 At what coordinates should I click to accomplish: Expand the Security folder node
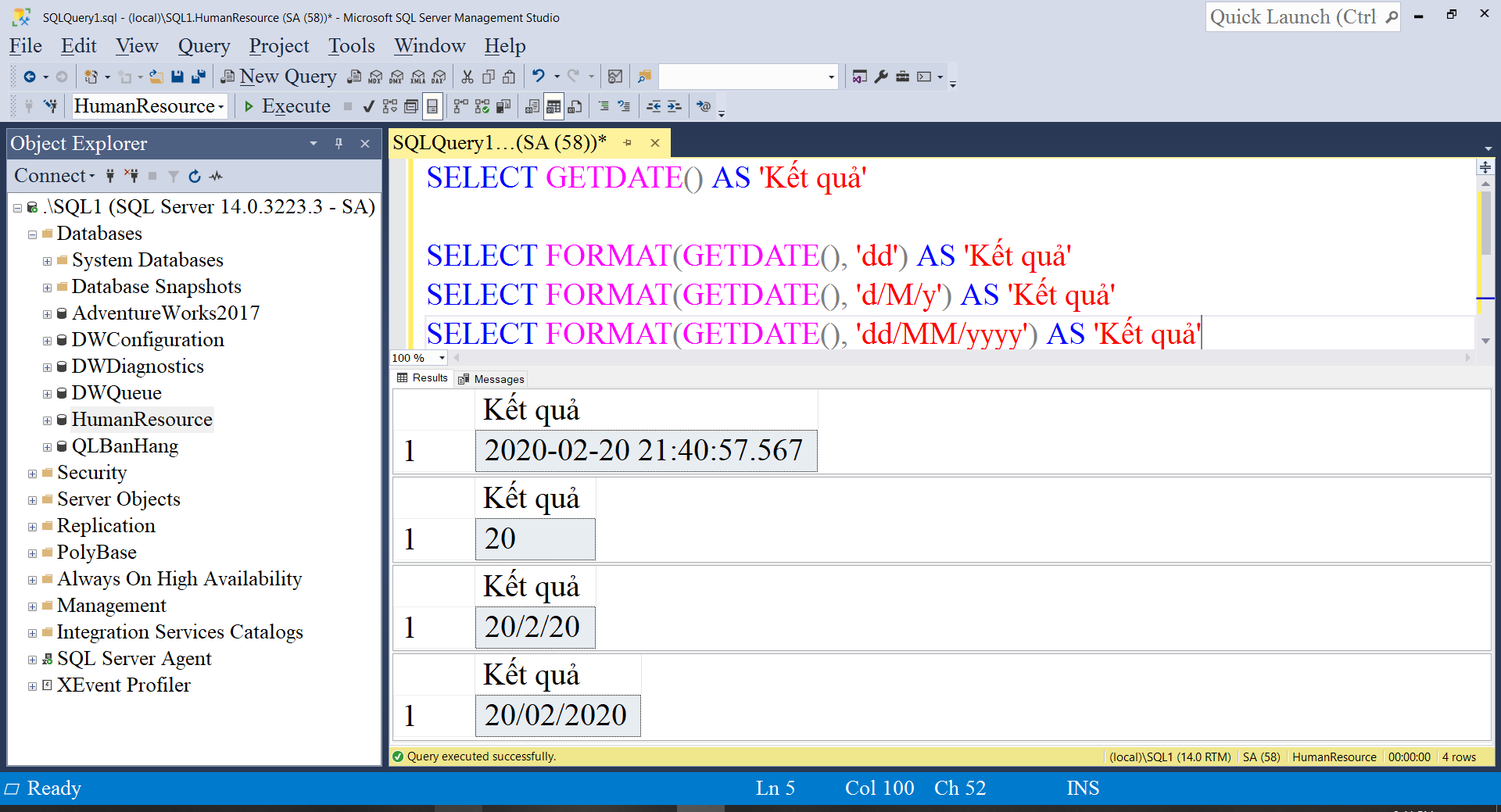(32, 474)
